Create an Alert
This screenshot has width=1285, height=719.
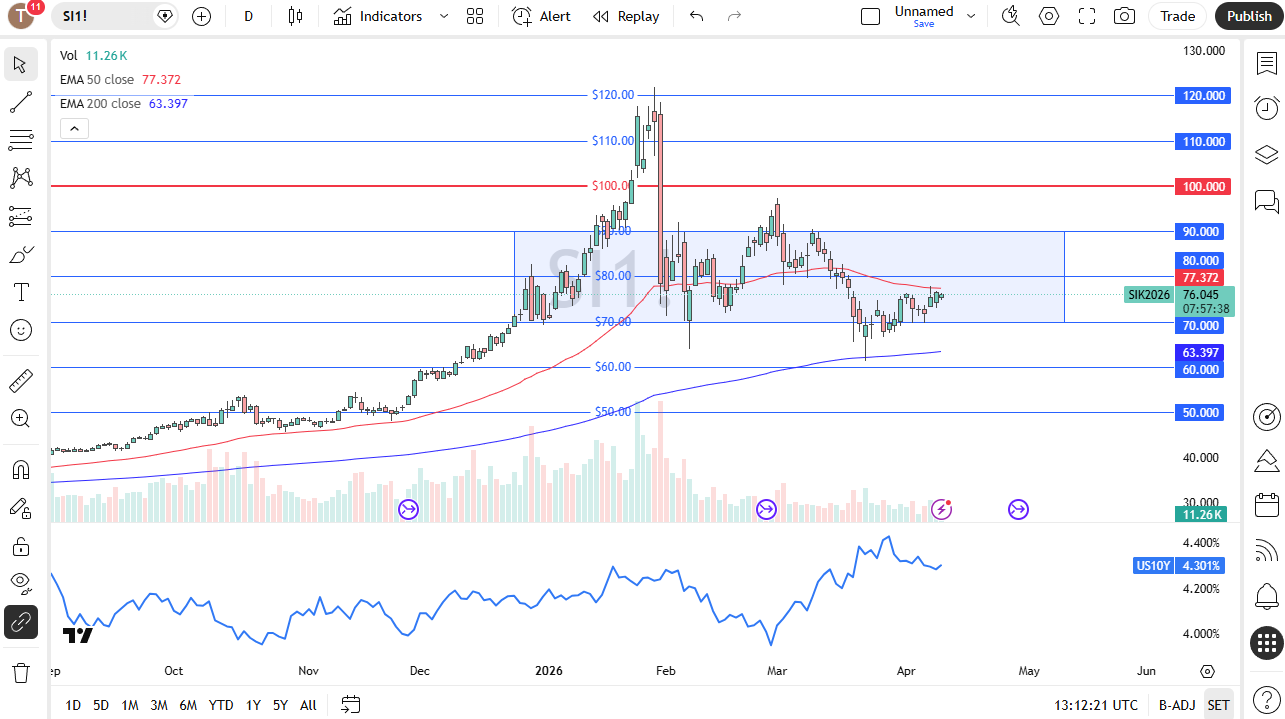point(541,16)
